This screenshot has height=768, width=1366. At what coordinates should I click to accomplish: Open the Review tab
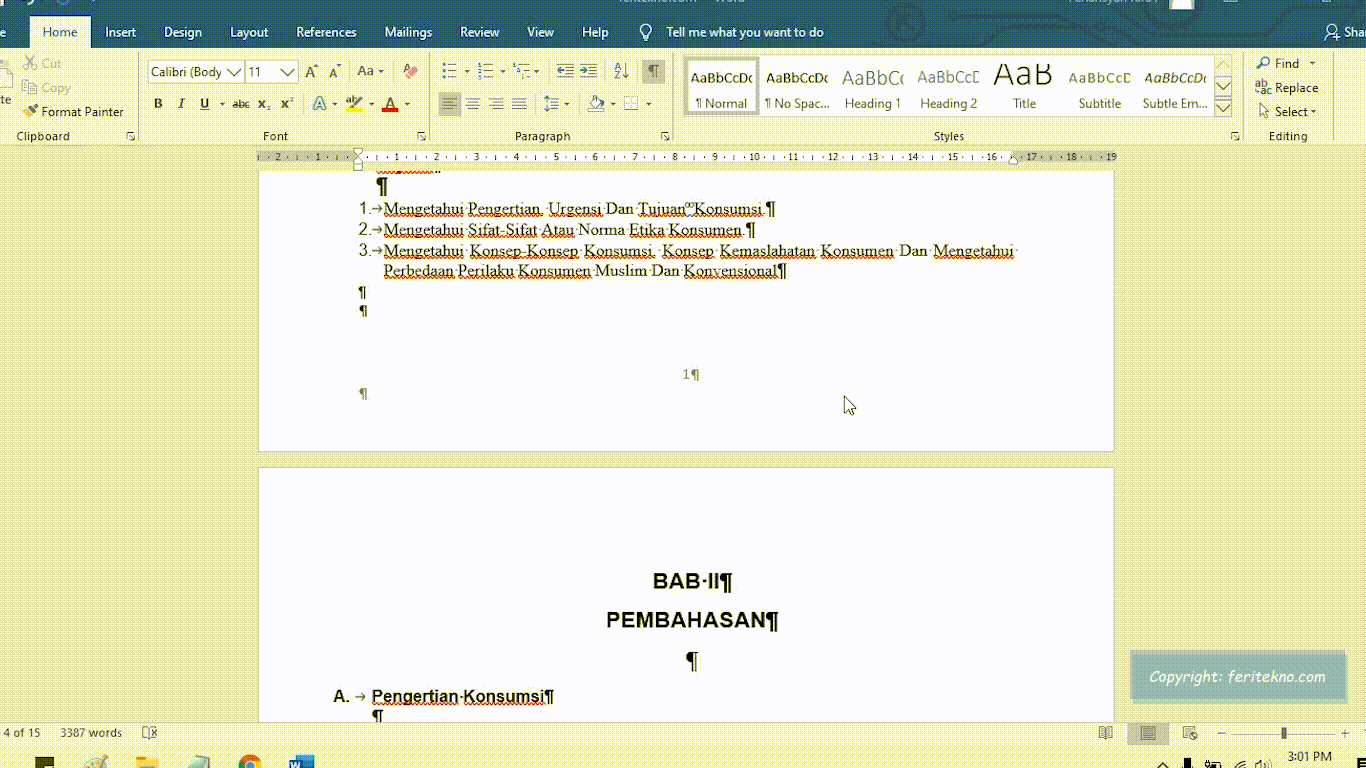(x=480, y=32)
